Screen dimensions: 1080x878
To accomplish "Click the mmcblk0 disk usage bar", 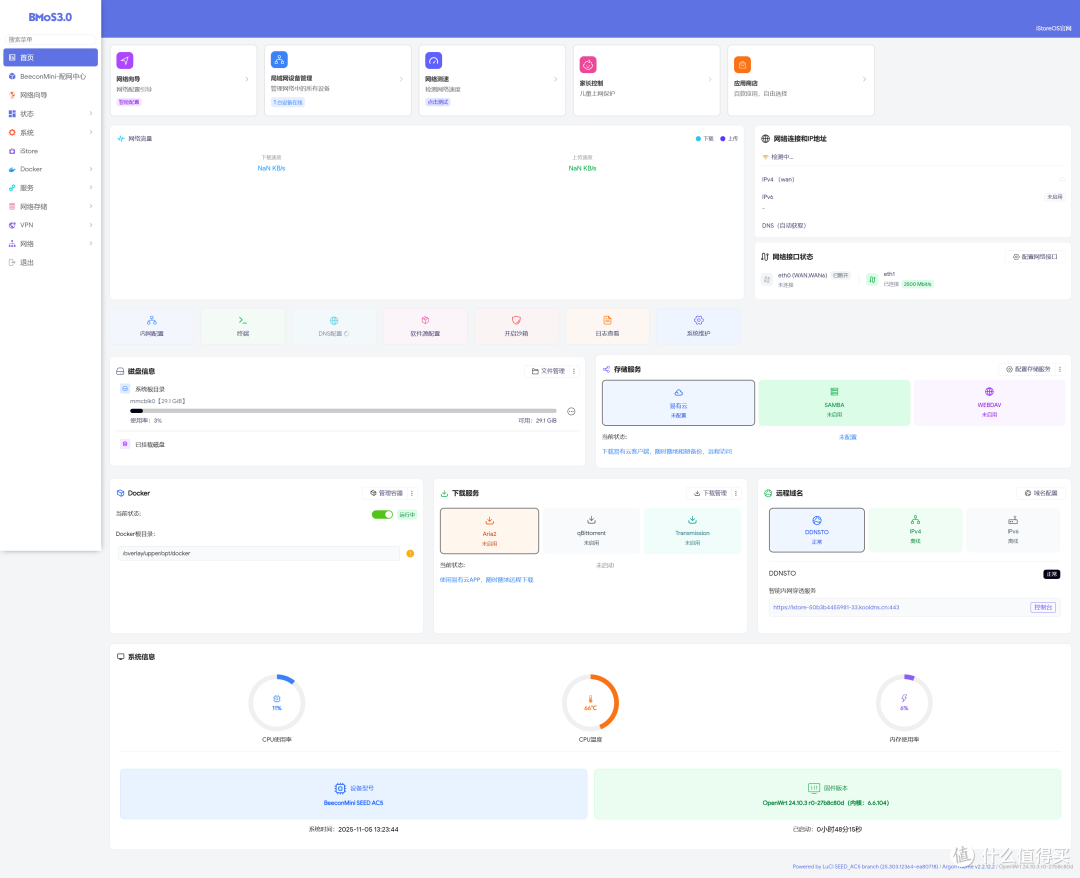I will tap(343, 410).
